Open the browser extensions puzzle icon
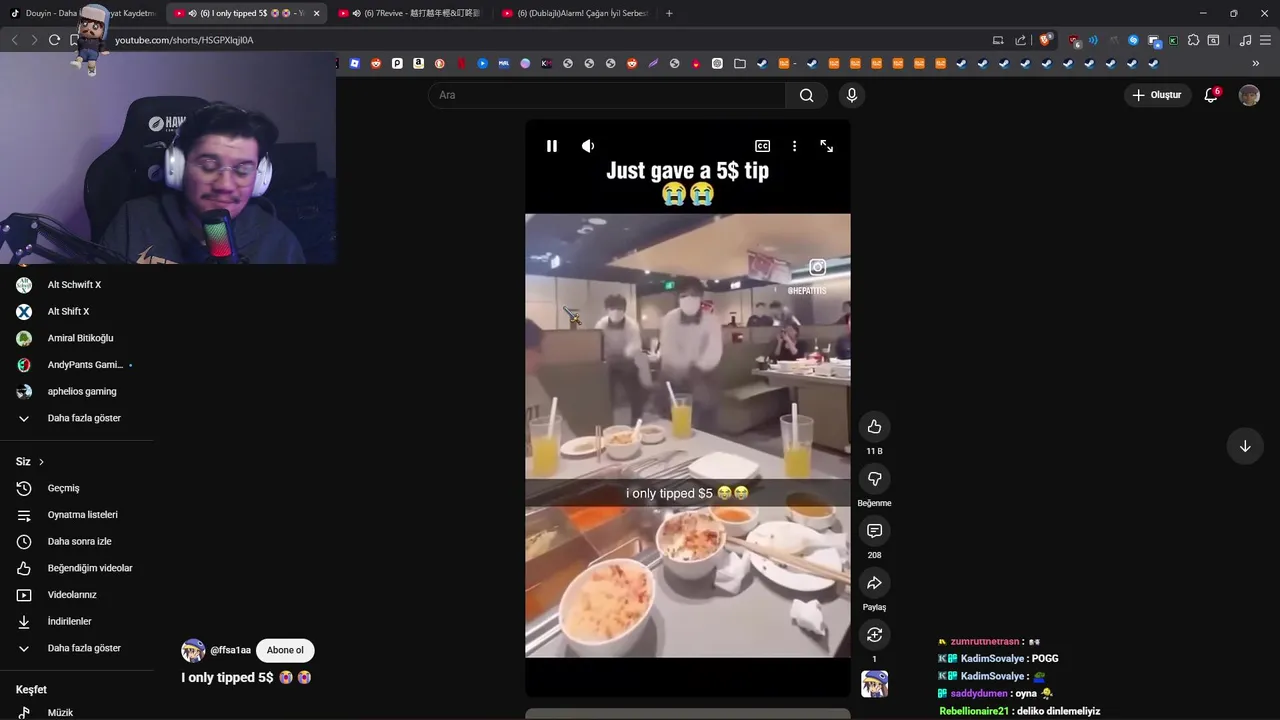 [1193, 40]
